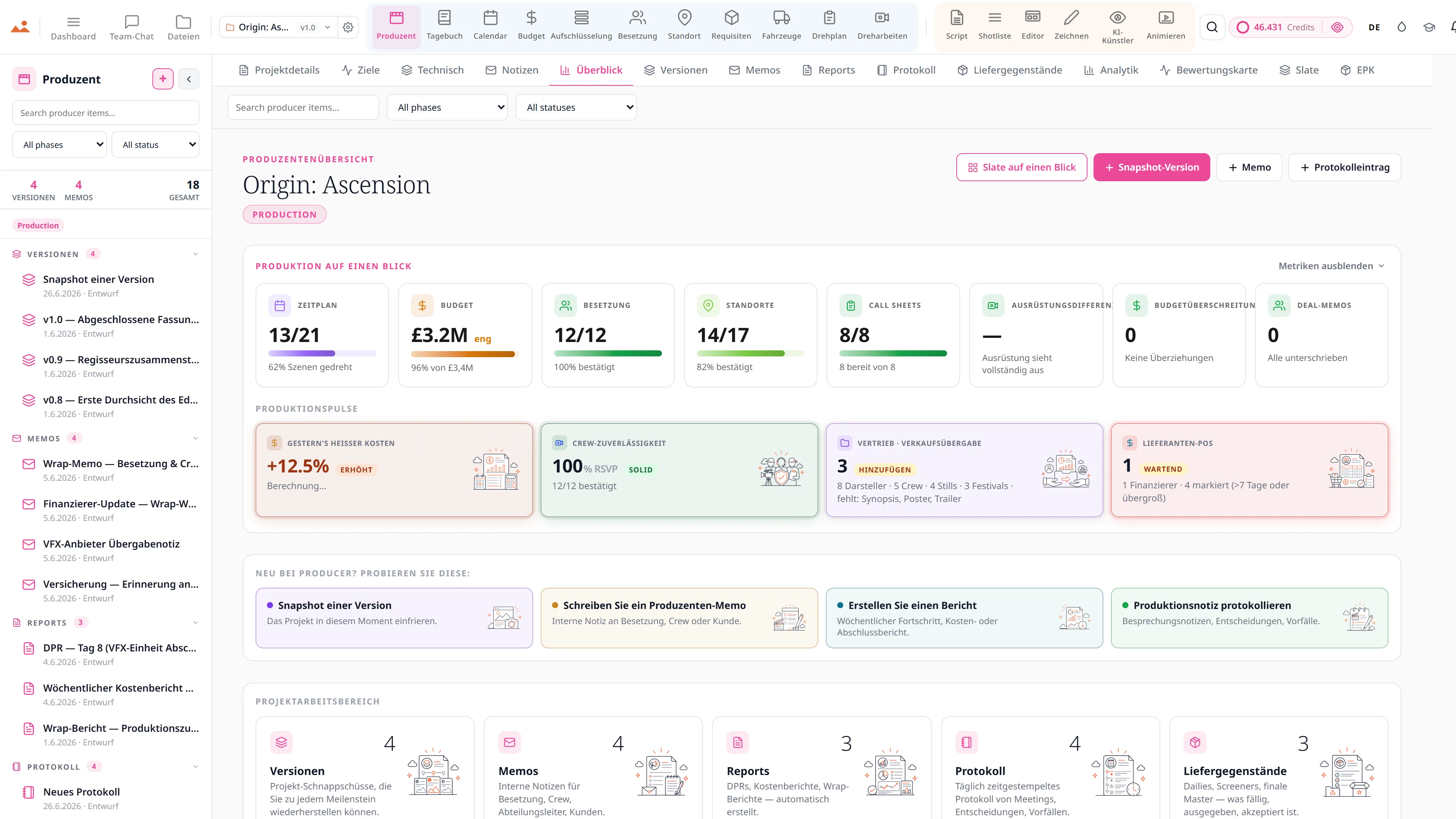The width and height of the screenshot is (1456, 819).
Task: Switch language with DE toggle
Action: pyautogui.click(x=1374, y=27)
